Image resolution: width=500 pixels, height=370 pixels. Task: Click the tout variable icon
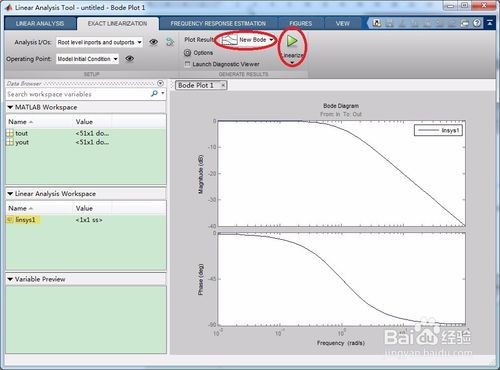[10, 133]
